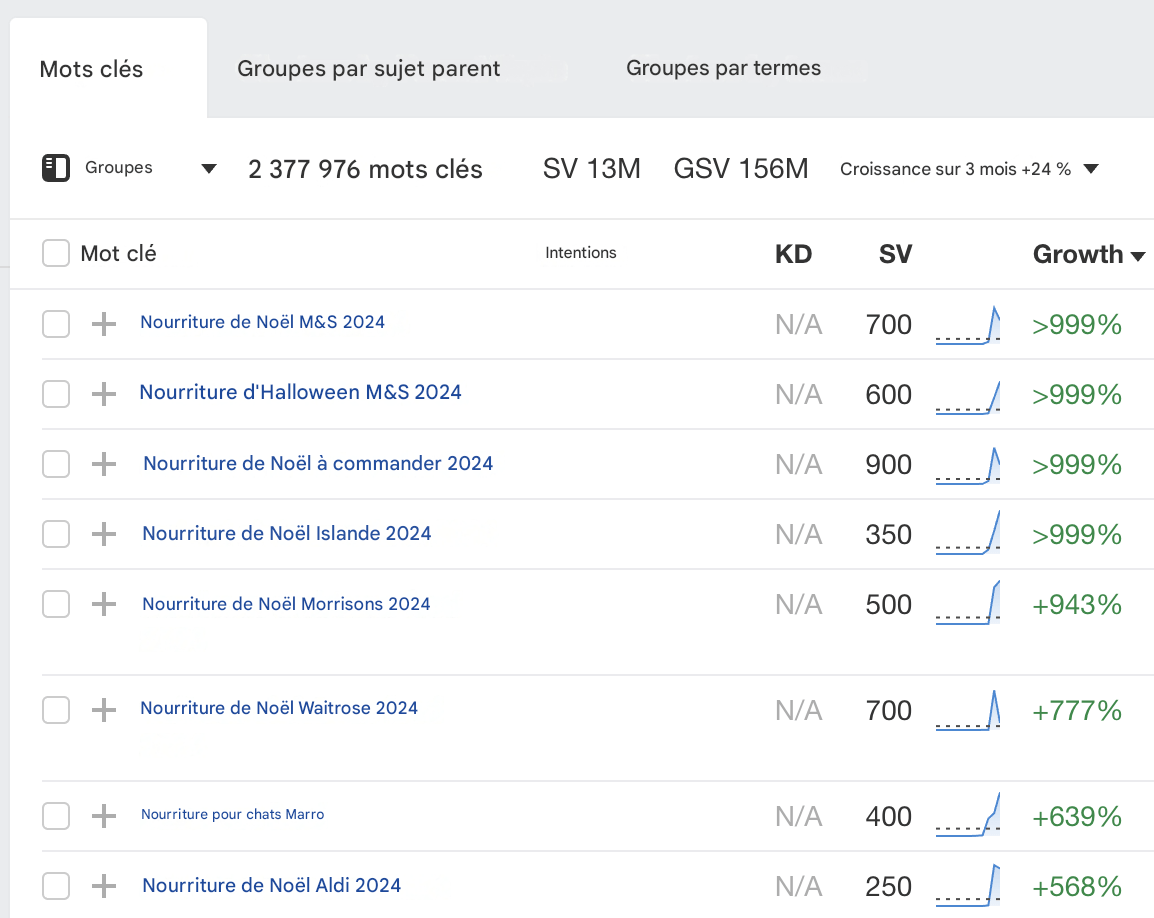
Task: Click the SV value 250
Action: click(x=888, y=886)
